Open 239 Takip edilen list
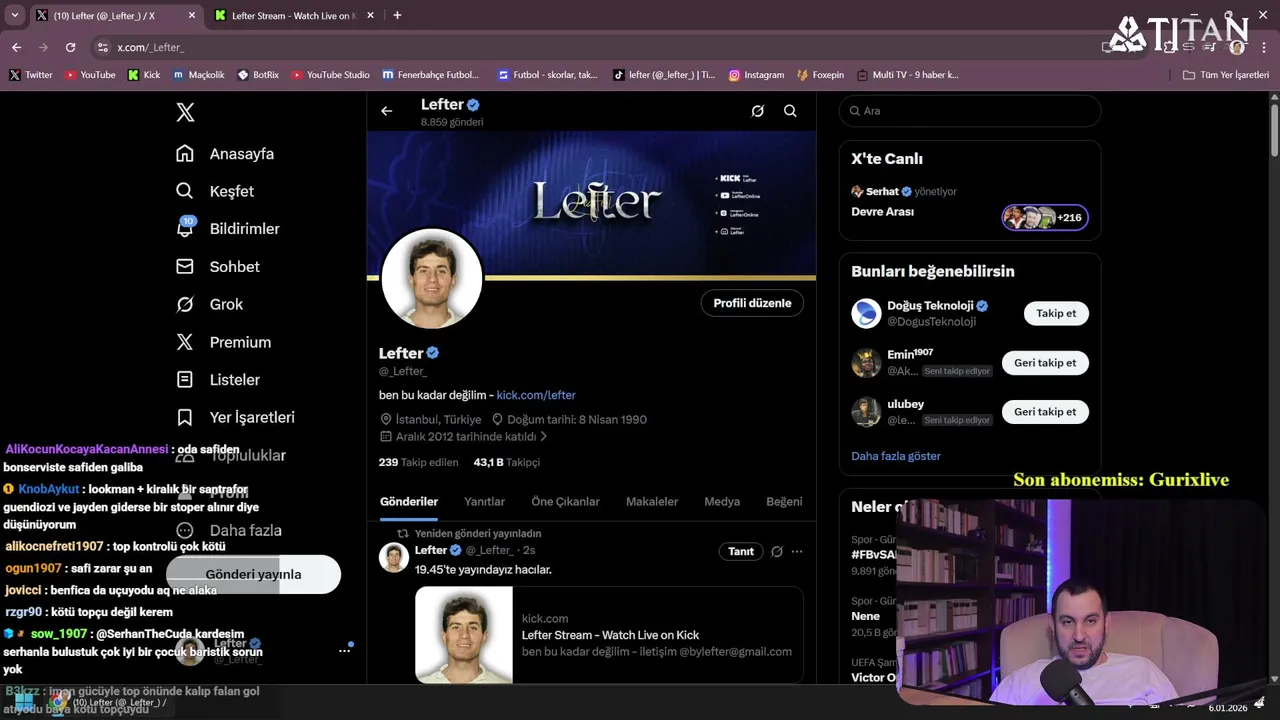 tap(418, 462)
